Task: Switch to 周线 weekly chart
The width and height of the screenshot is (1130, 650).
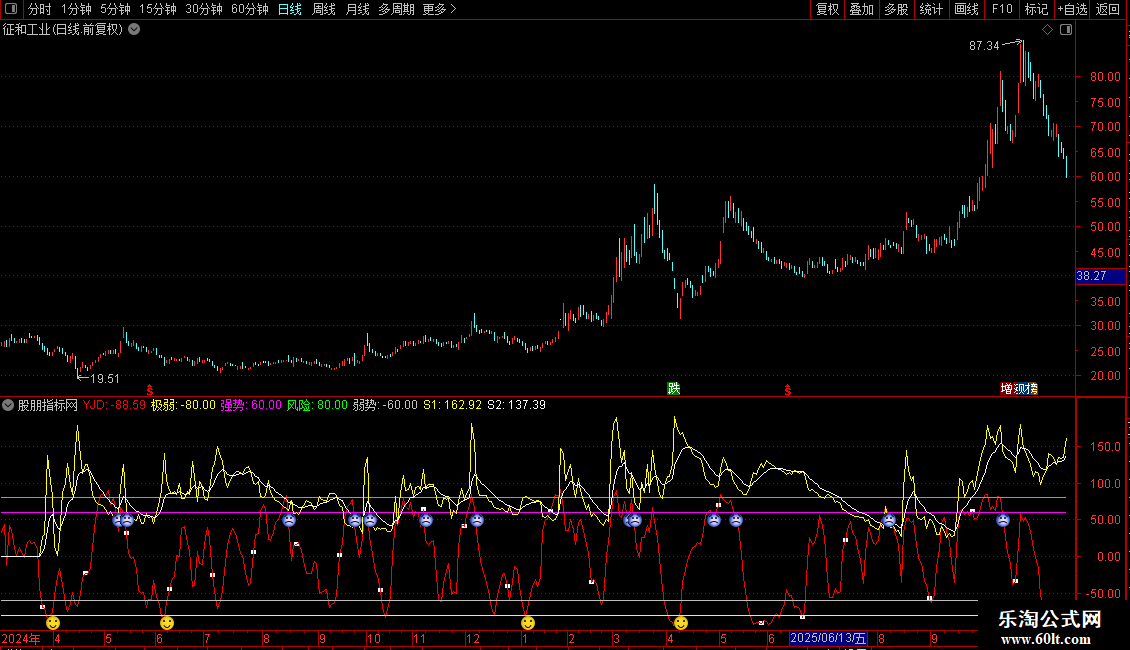Action: tap(324, 9)
